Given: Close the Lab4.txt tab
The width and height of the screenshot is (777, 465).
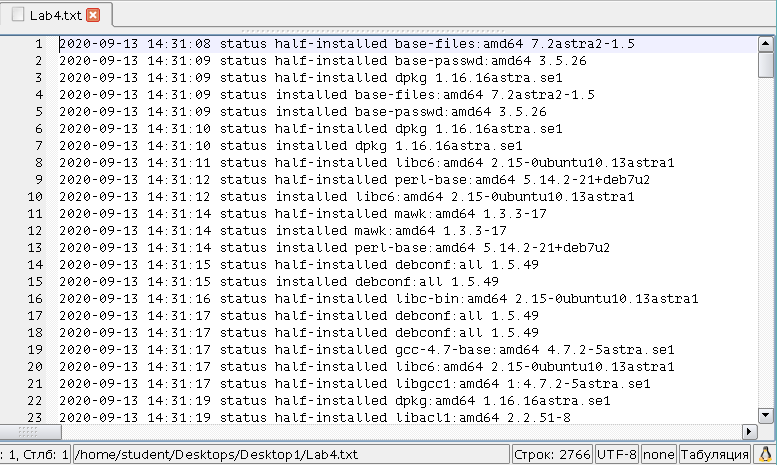Looking at the screenshot, I should pyautogui.click(x=93, y=15).
